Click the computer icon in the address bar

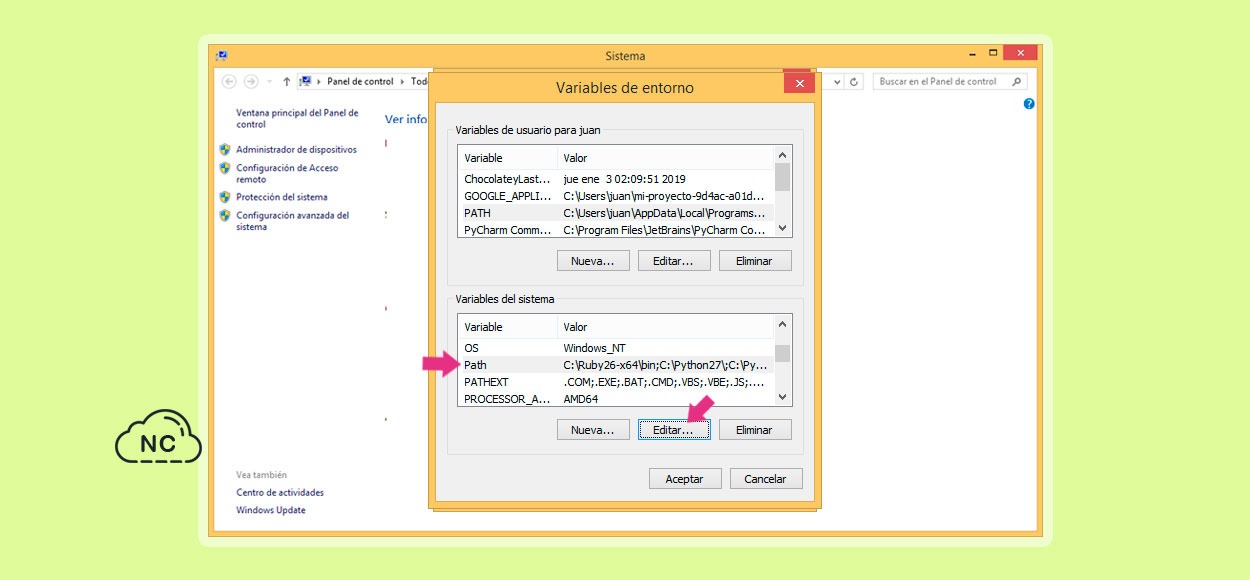point(305,82)
